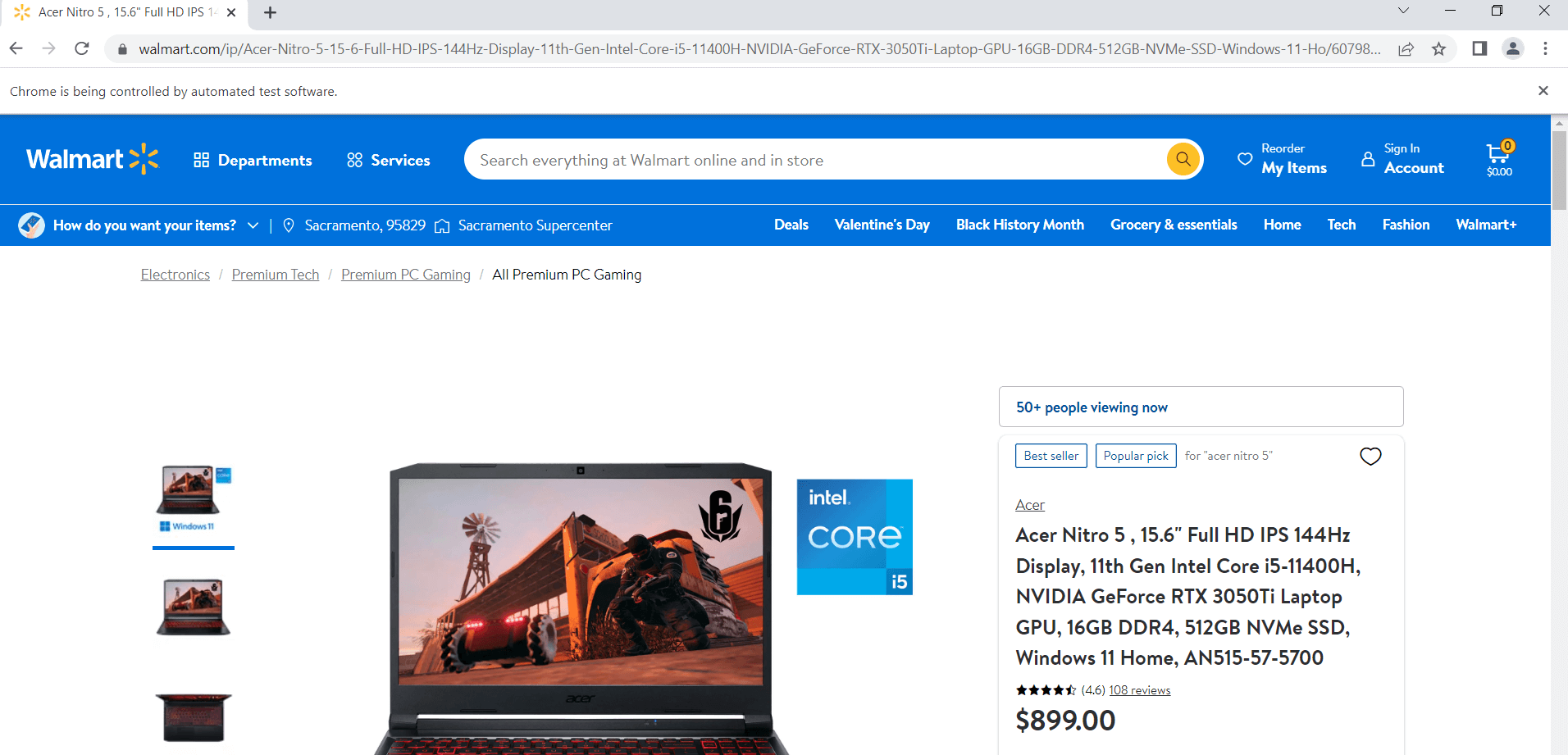Click the store house icon
The width and height of the screenshot is (1568, 755).
[442, 226]
